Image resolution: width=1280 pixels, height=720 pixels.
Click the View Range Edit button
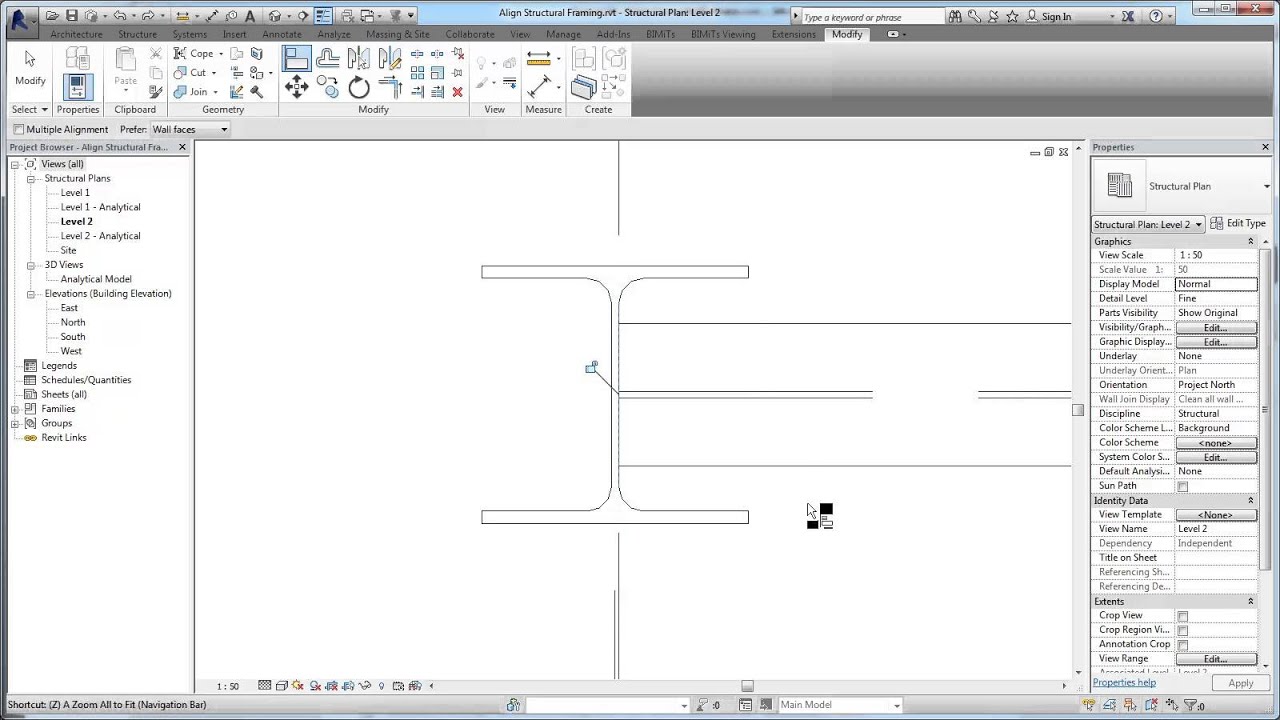(1216, 659)
